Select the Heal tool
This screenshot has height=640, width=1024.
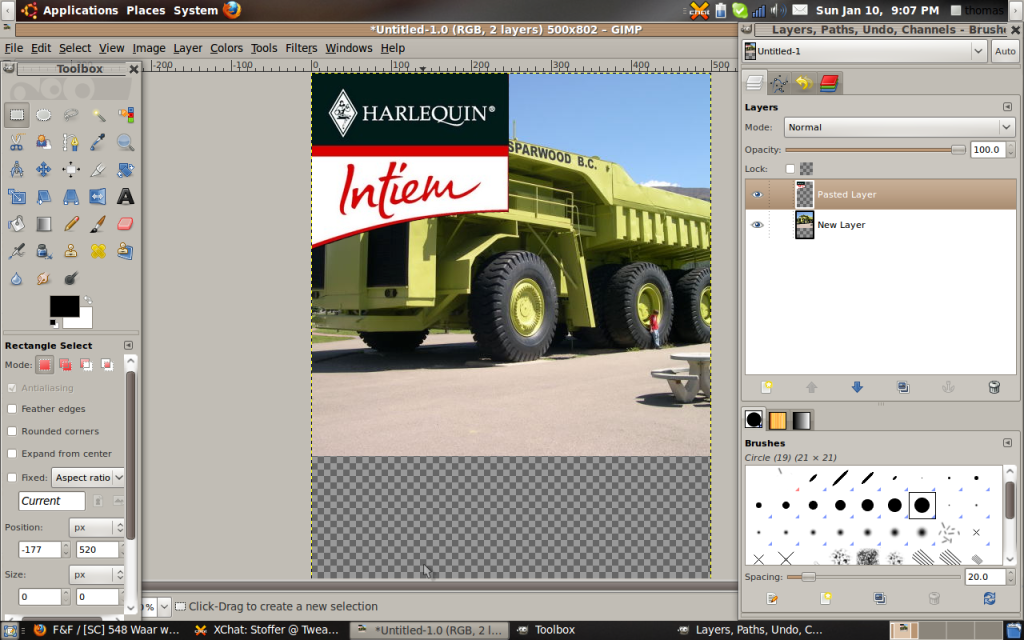pyautogui.click(x=98, y=251)
